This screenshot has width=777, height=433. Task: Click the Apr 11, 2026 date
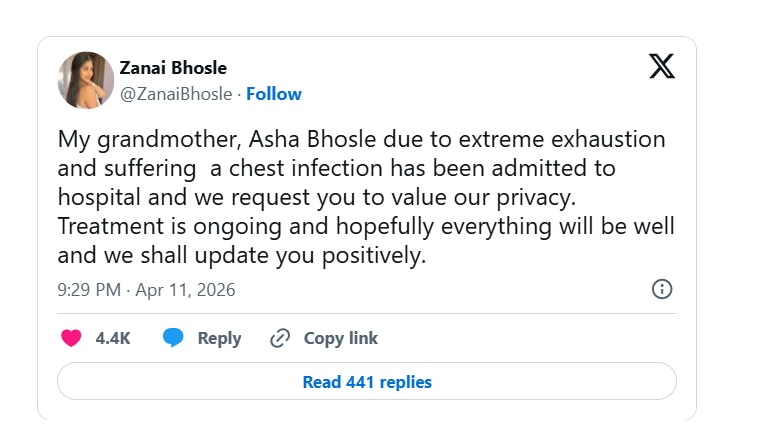[186, 290]
